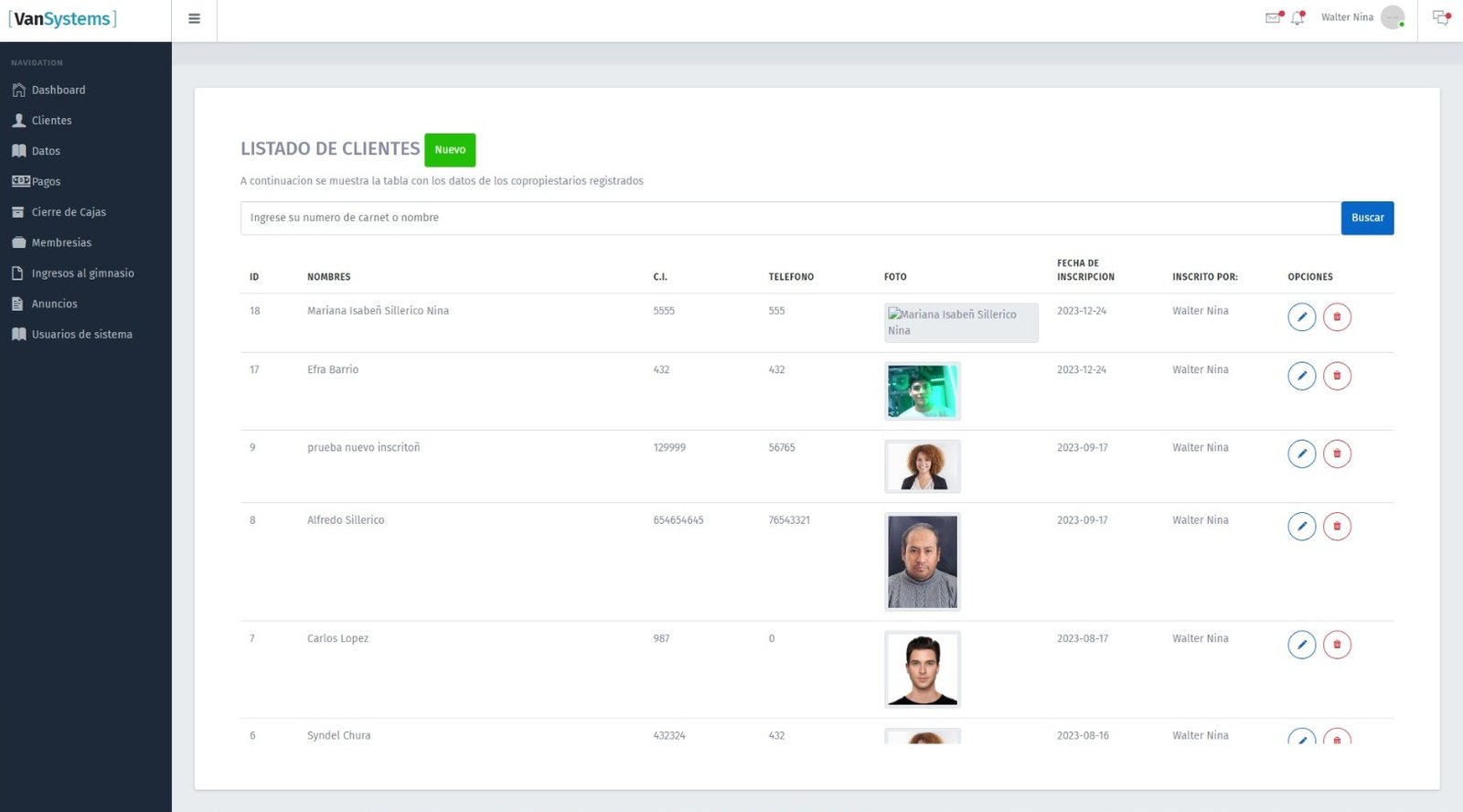
Task: Open the chat panel icon at top right
Action: coord(1440,17)
